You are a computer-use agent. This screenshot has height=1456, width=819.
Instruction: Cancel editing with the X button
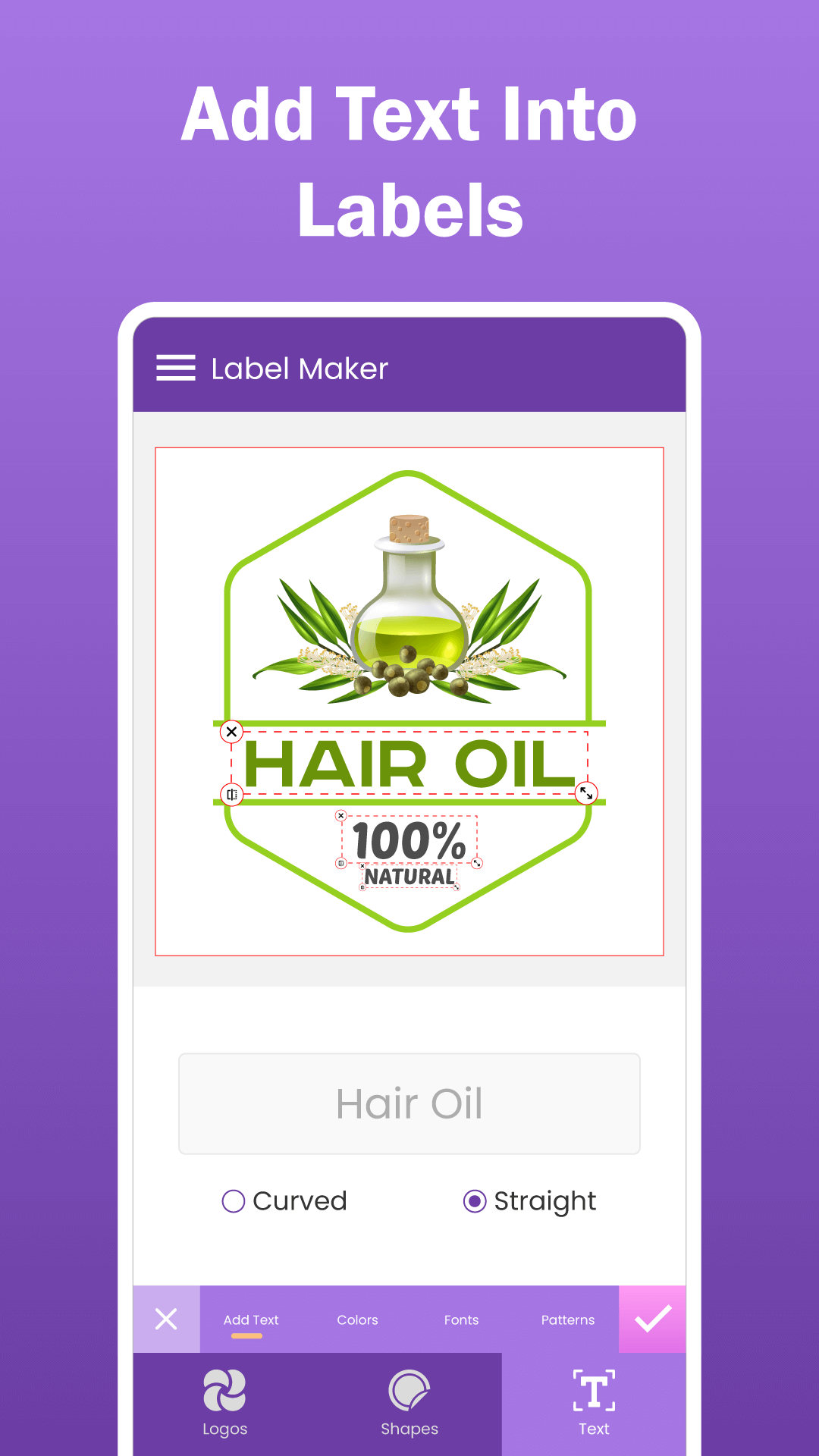pos(166,1319)
